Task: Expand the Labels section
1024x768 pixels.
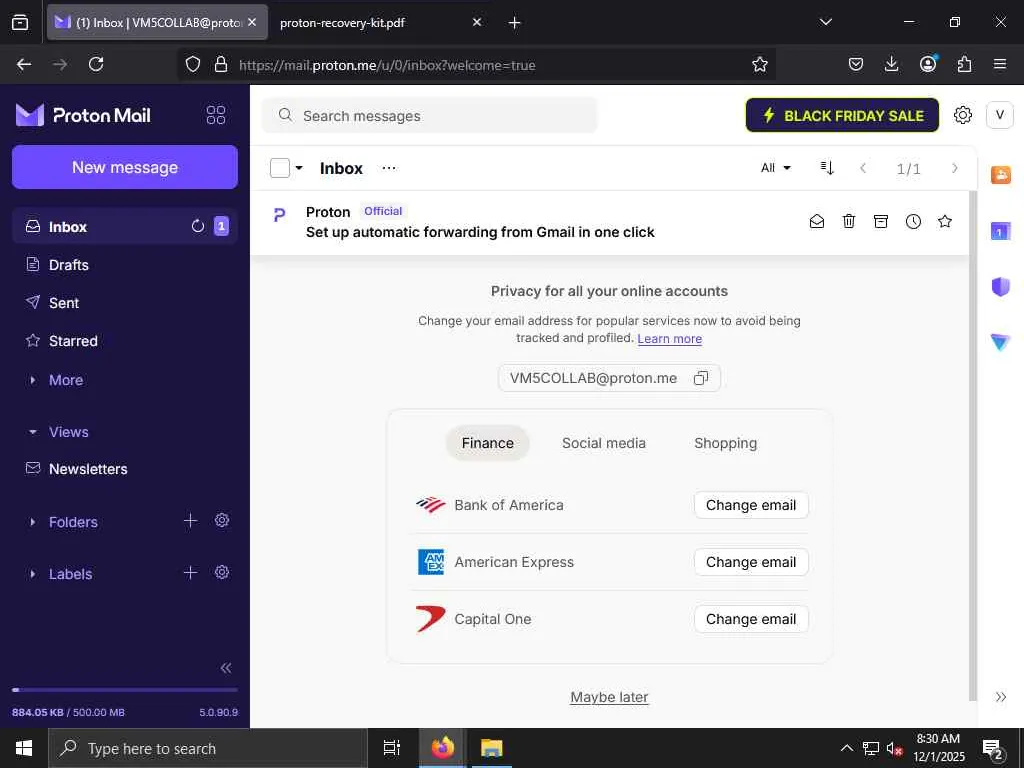Action: coord(71,574)
